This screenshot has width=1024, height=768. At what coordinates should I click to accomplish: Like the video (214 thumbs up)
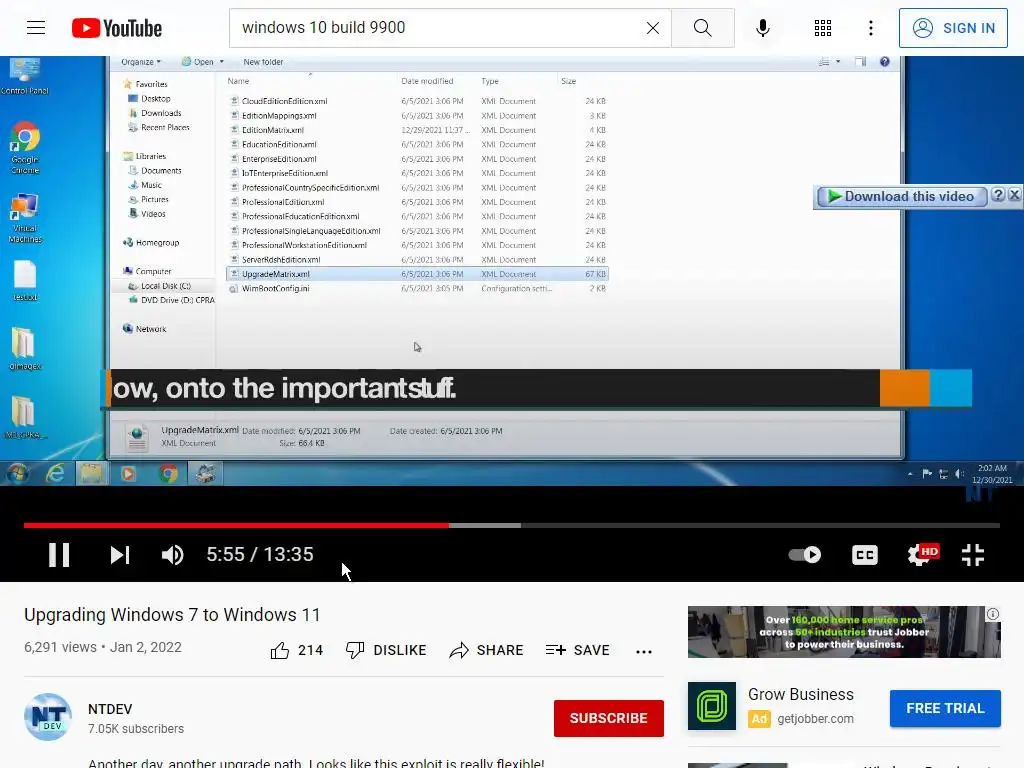coord(296,650)
